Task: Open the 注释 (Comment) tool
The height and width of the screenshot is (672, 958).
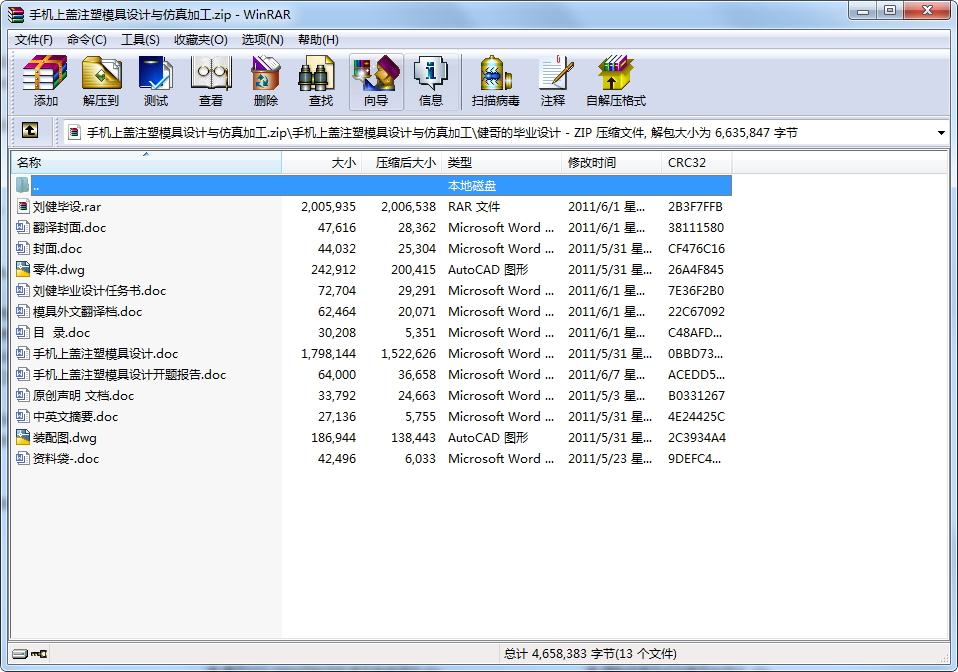Action: point(553,81)
